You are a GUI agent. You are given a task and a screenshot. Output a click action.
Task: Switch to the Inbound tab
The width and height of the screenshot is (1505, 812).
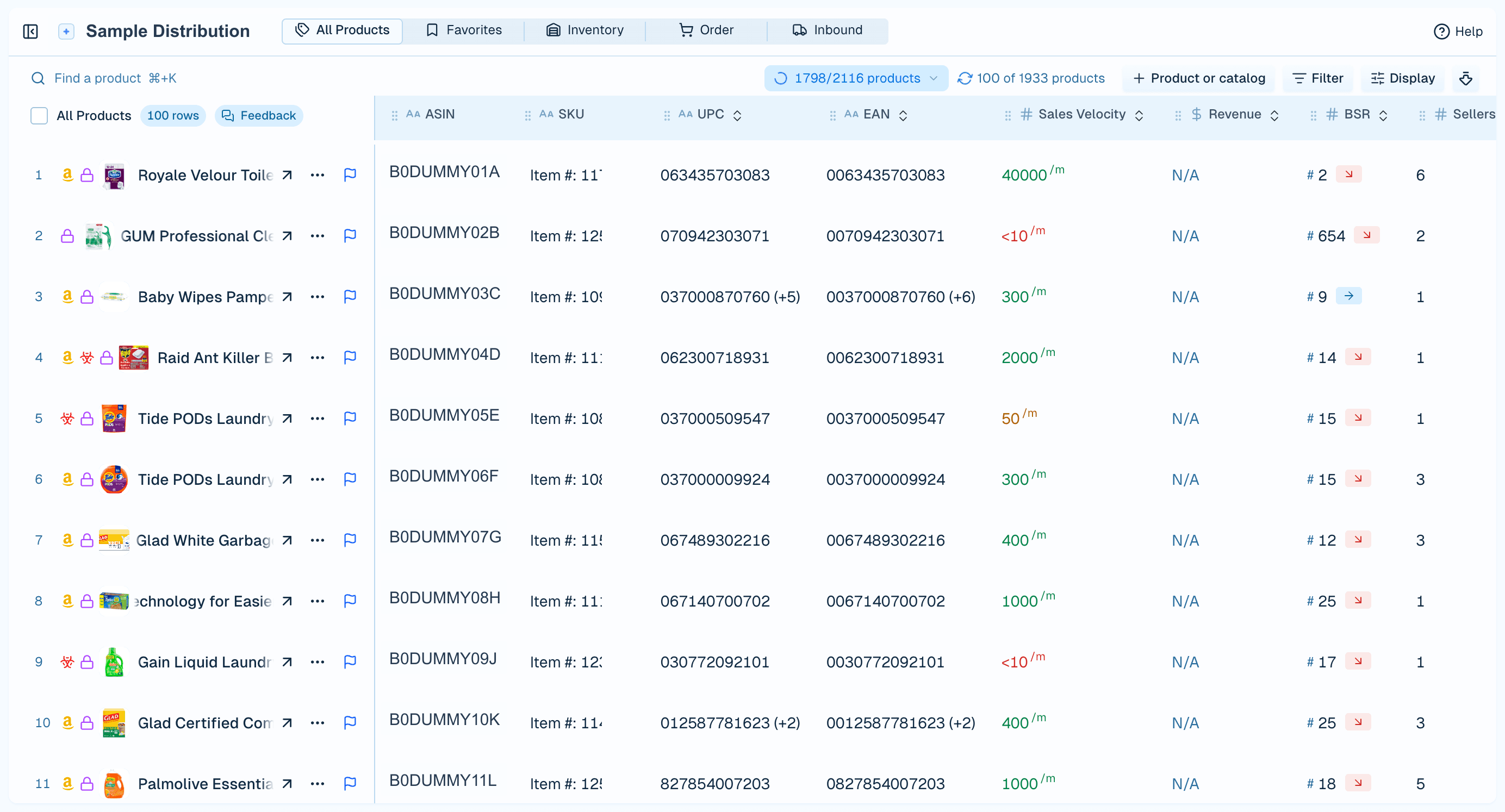tap(828, 30)
